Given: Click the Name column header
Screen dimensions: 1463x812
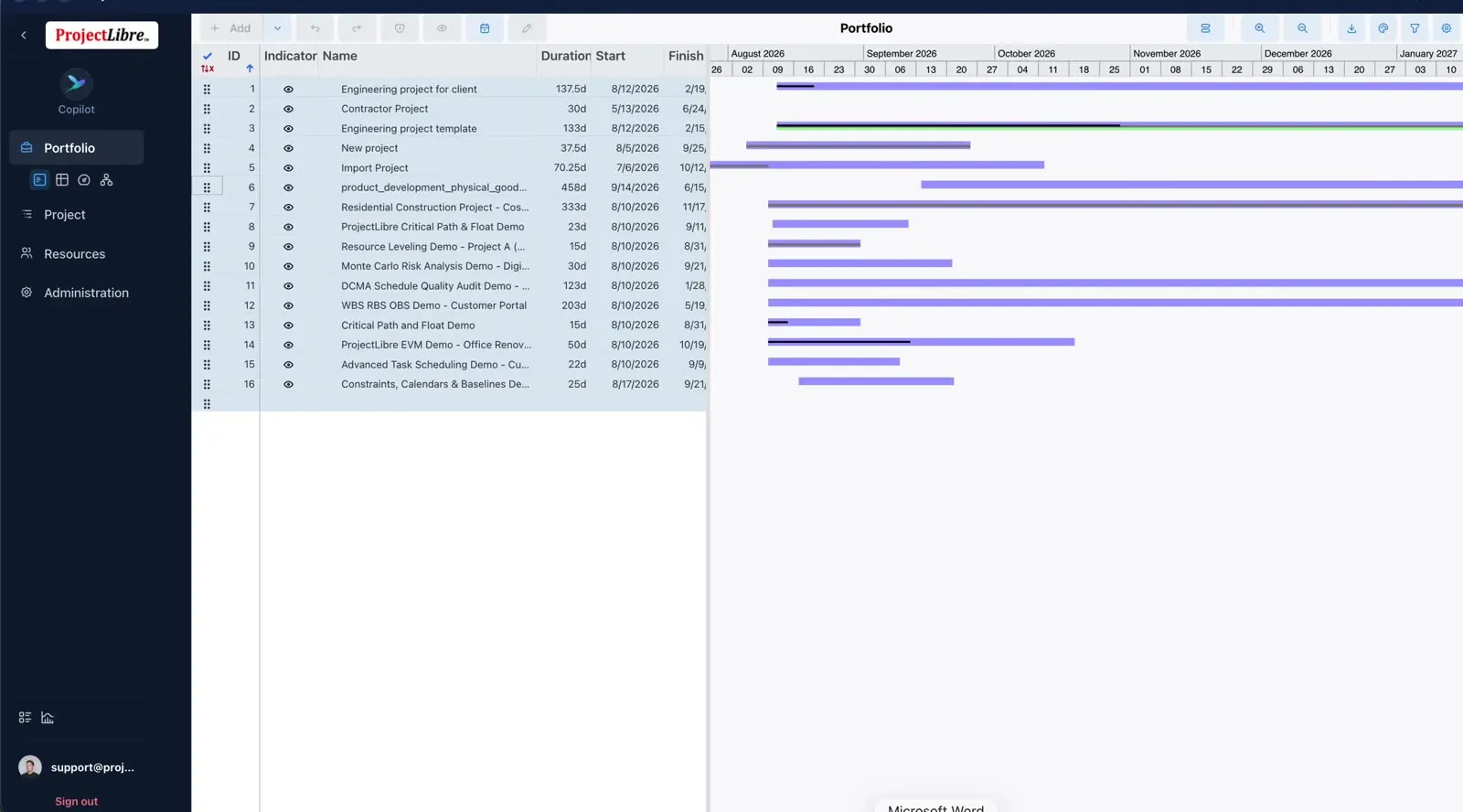Looking at the screenshot, I should 339,56.
